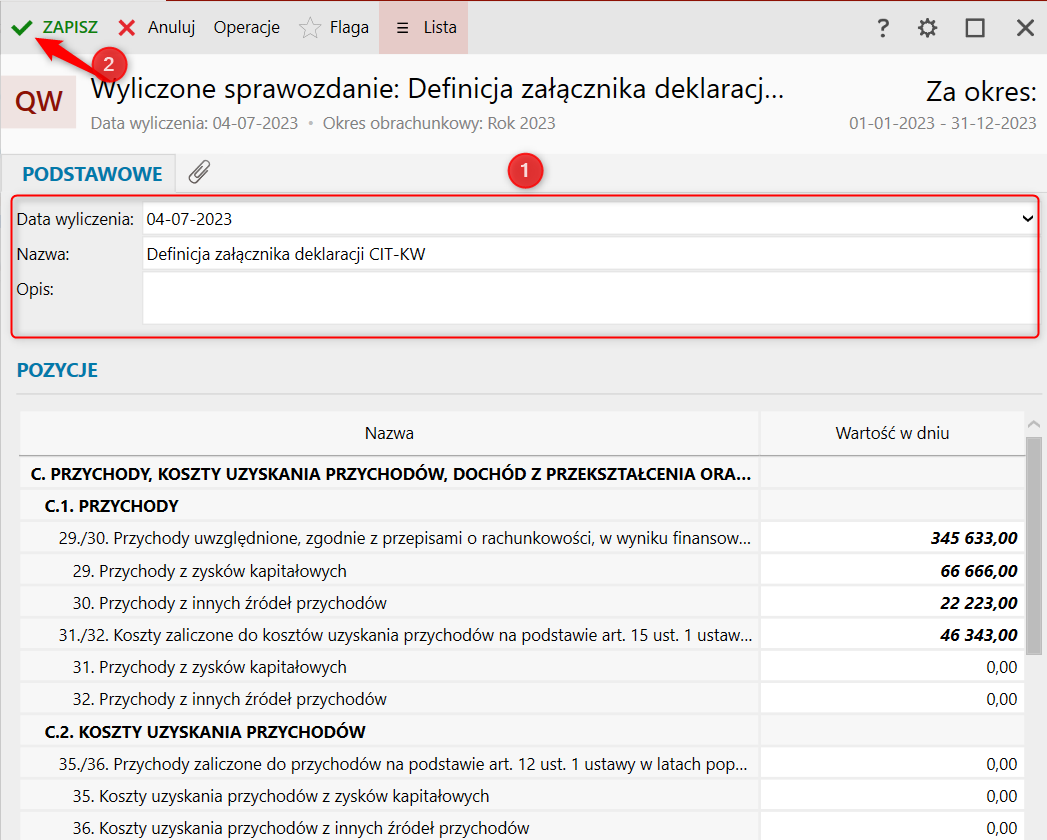Switch to the PODSTAWOWE tab

pos(92,174)
